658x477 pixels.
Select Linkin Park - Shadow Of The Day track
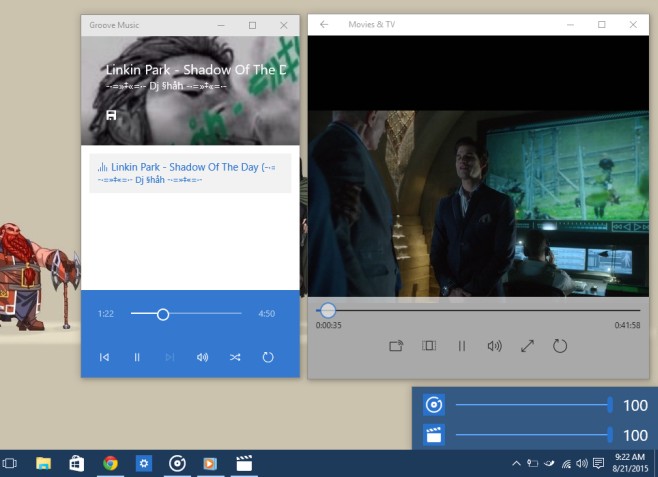(190, 173)
